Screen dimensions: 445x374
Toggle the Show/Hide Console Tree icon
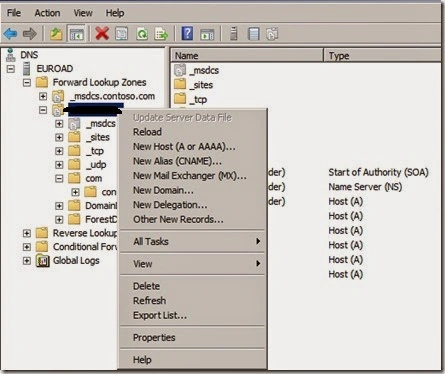[x=76, y=34]
